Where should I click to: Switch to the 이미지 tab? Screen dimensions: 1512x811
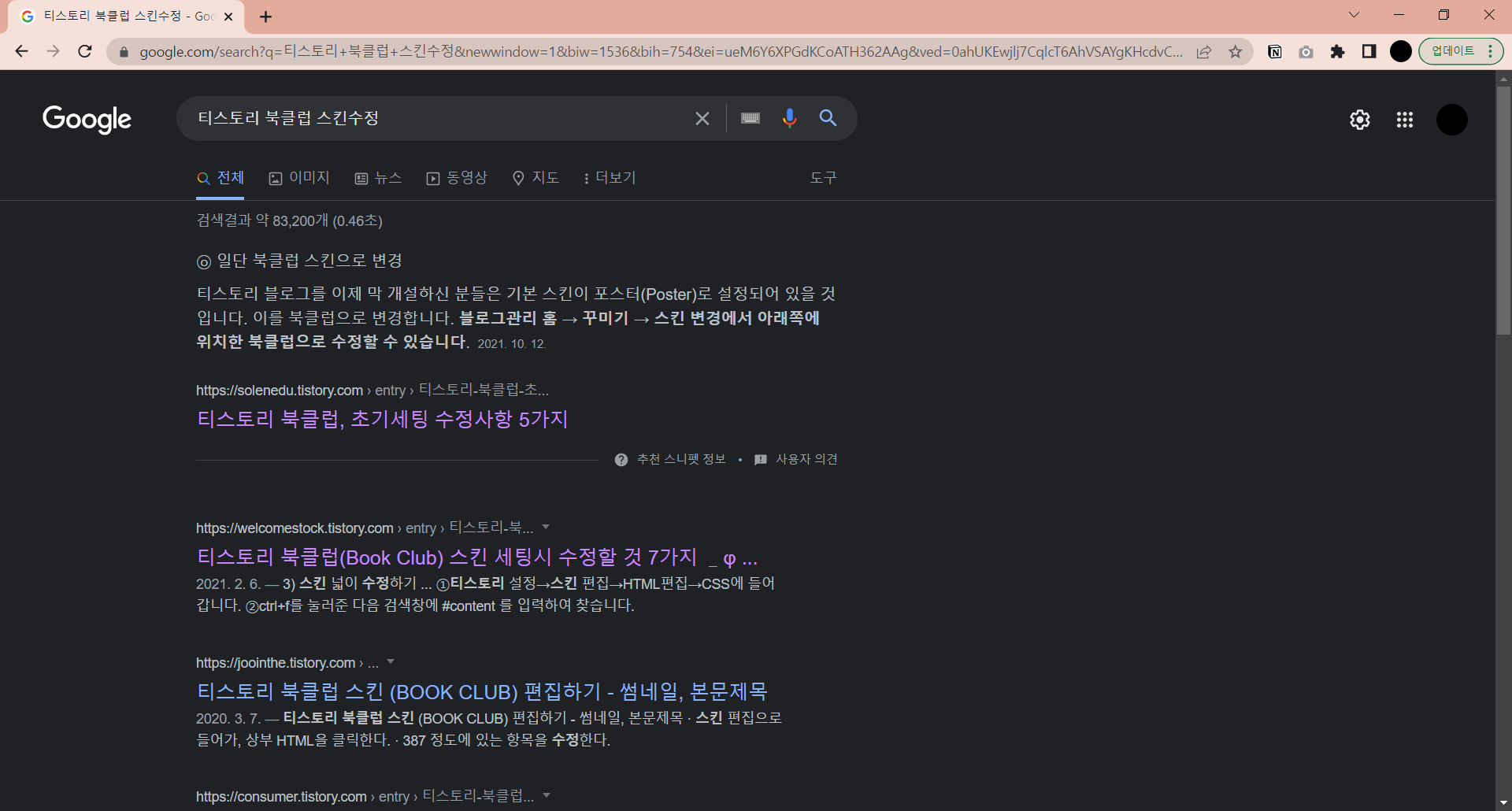pyautogui.click(x=299, y=178)
